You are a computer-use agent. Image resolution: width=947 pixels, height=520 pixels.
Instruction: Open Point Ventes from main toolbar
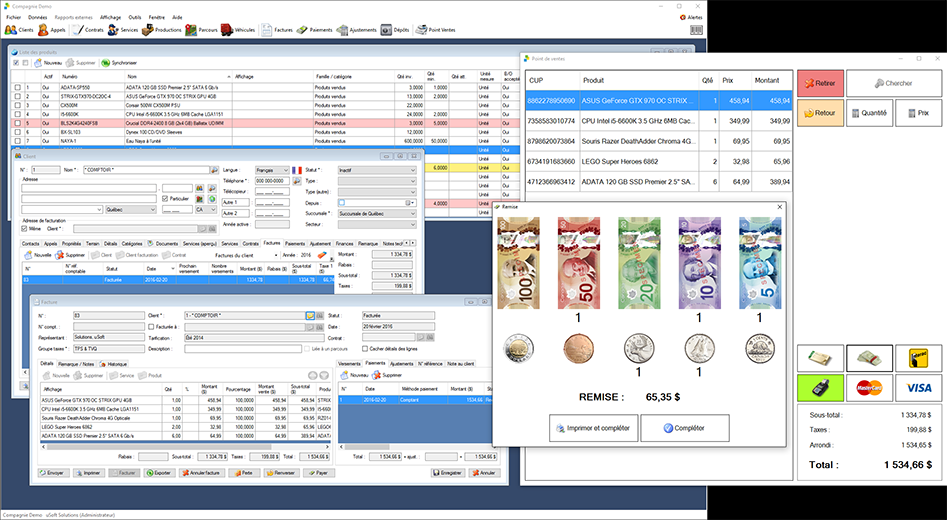tap(435, 30)
